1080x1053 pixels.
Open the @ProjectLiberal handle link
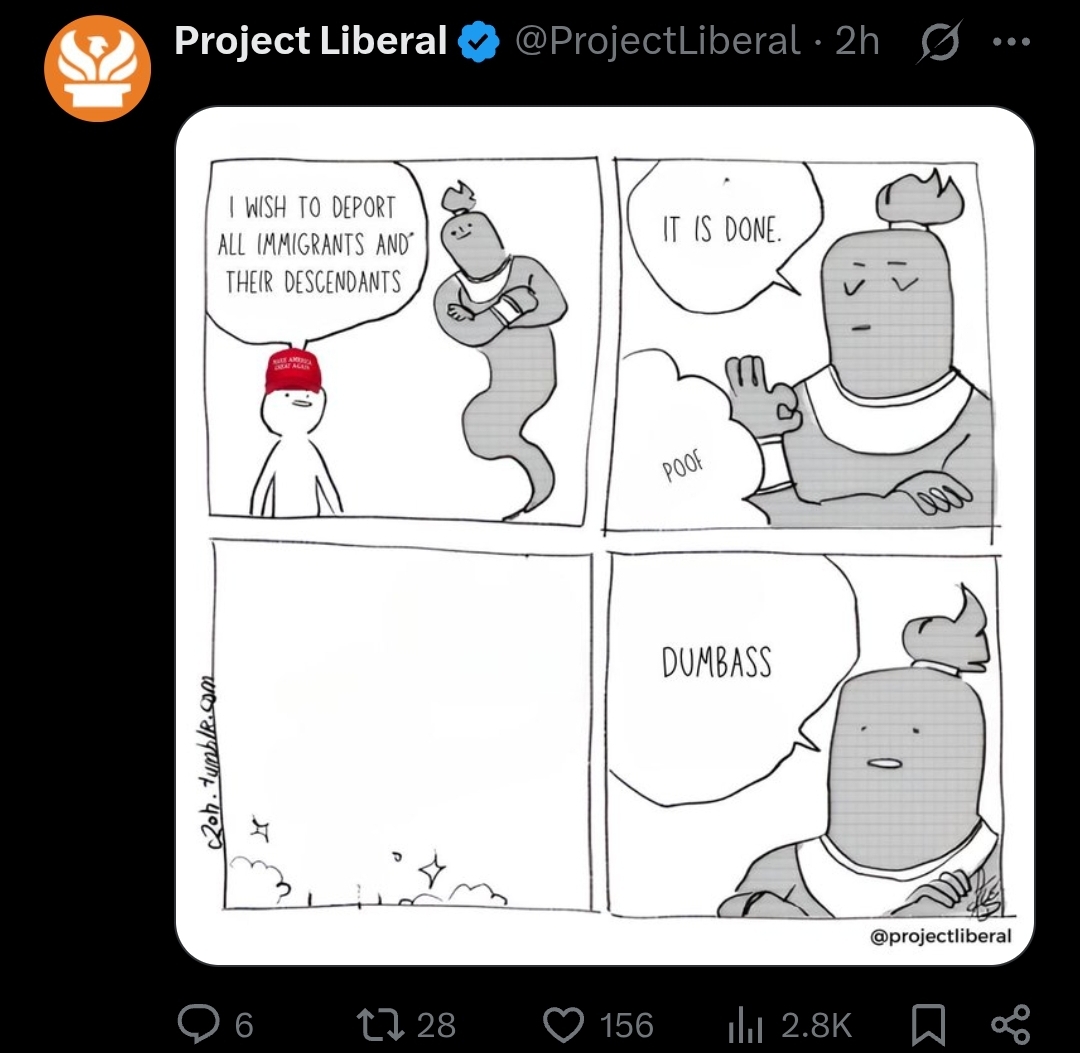pyautogui.click(x=657, y=41)
